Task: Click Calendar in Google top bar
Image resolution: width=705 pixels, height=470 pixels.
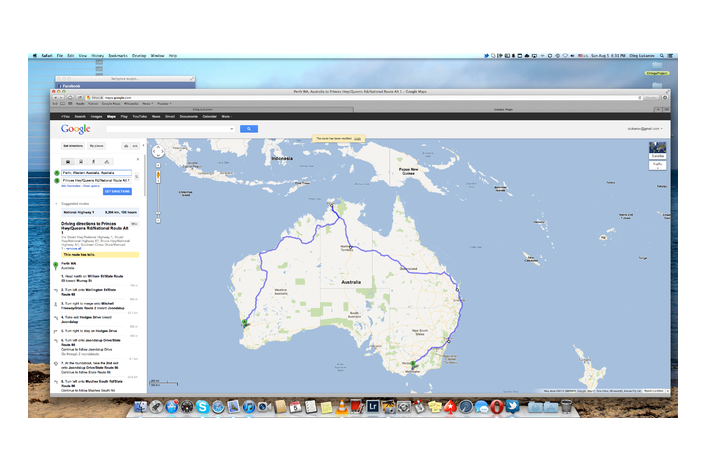Action: [x=210, y=116]
